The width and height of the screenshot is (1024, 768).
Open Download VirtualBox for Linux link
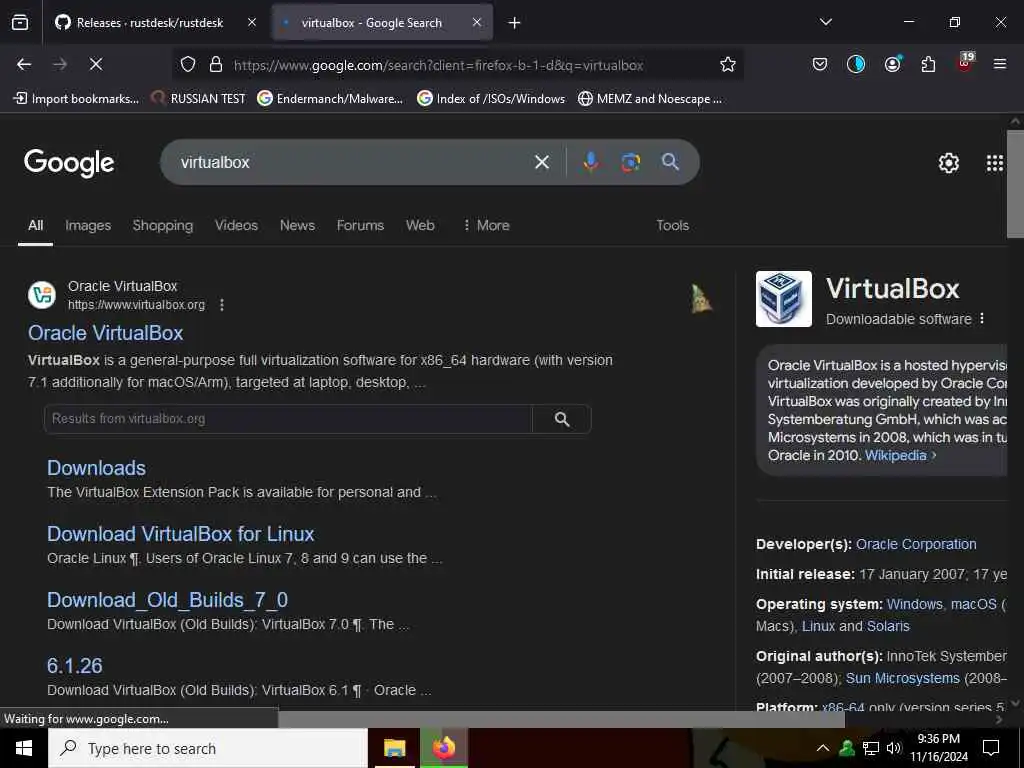click(x=180, y=534)
